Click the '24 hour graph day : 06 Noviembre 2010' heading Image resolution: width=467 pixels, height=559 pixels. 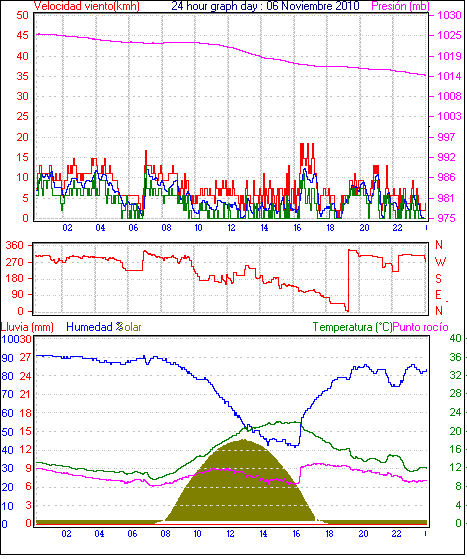(x=266, y=6)
